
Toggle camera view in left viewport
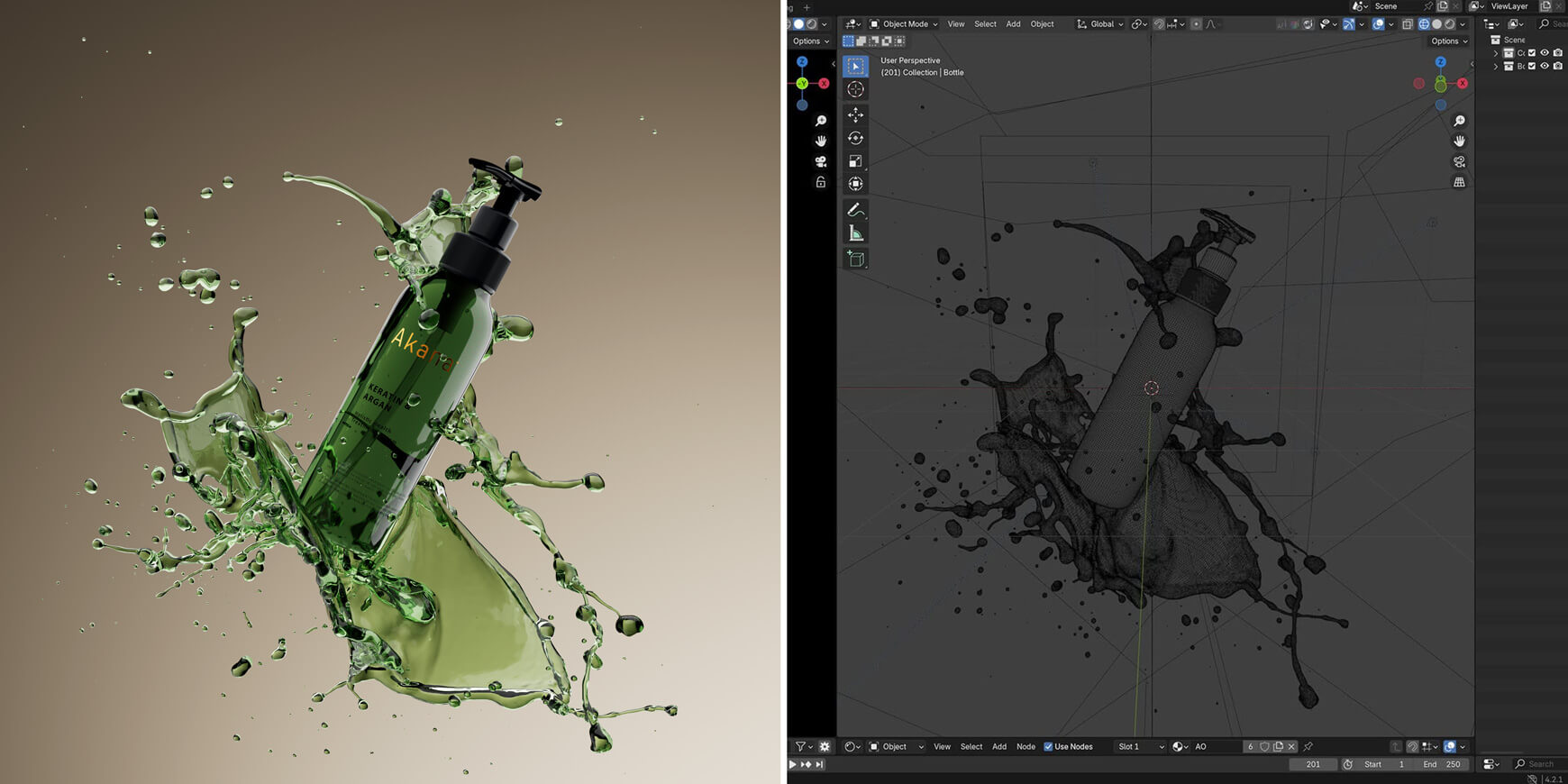[x=820, y=161]
